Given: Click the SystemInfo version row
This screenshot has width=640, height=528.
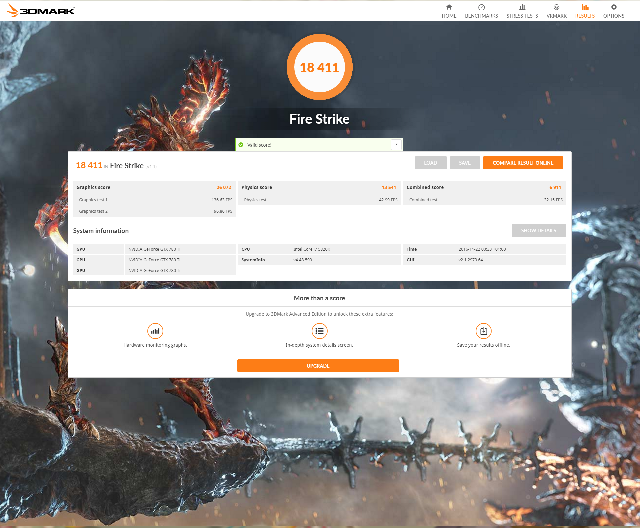Looking at the screenshot, I should click(319, 260).
